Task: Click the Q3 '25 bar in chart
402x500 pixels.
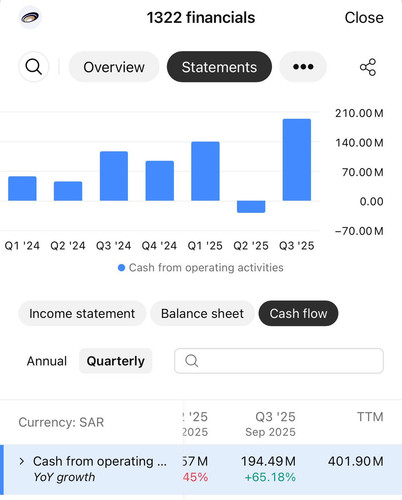Action: (x=297, y=160)
